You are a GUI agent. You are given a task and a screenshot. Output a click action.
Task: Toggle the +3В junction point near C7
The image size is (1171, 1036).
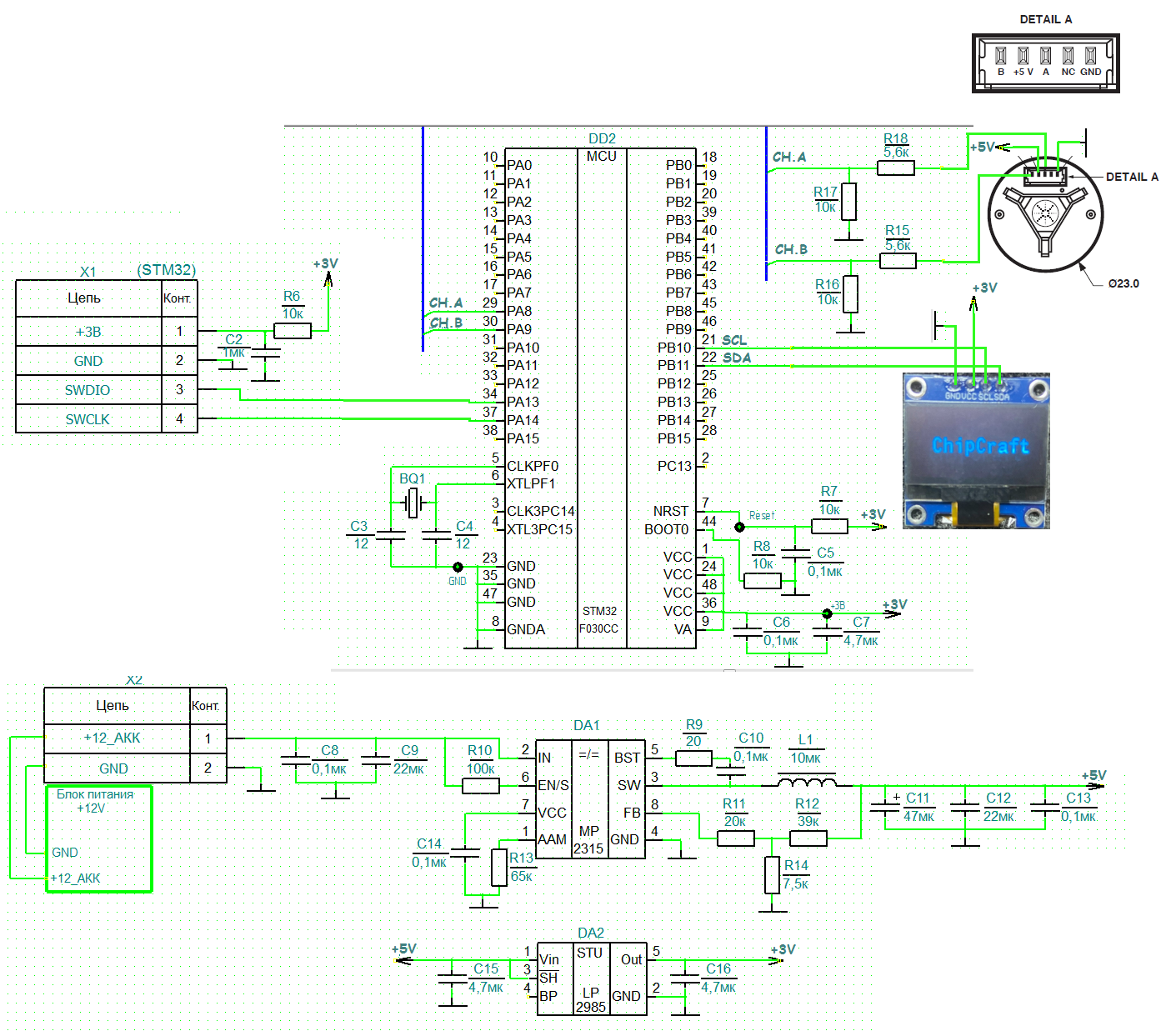827,612
